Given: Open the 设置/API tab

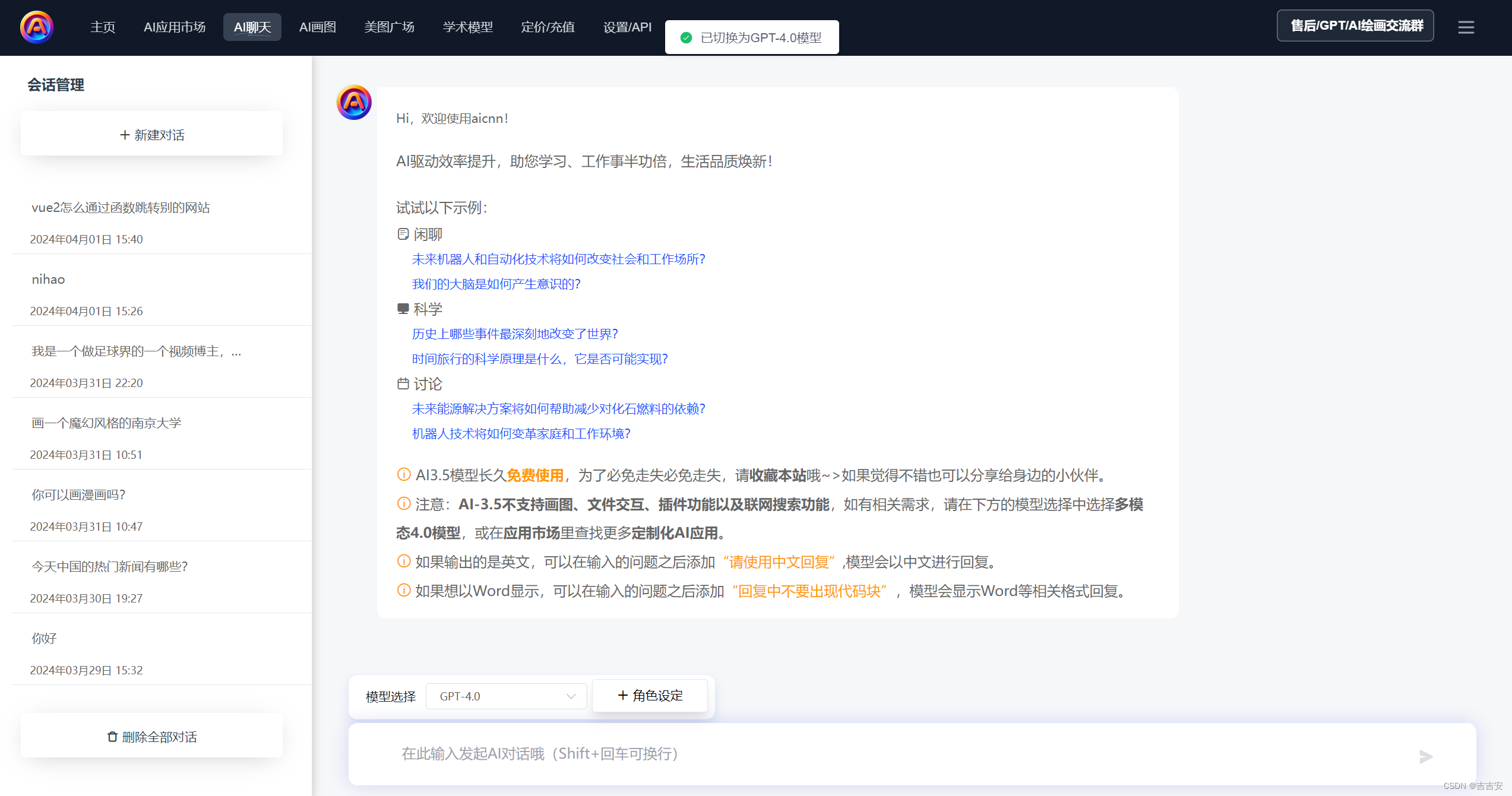Looking at the screenshot, I should (x=627, y=27).
